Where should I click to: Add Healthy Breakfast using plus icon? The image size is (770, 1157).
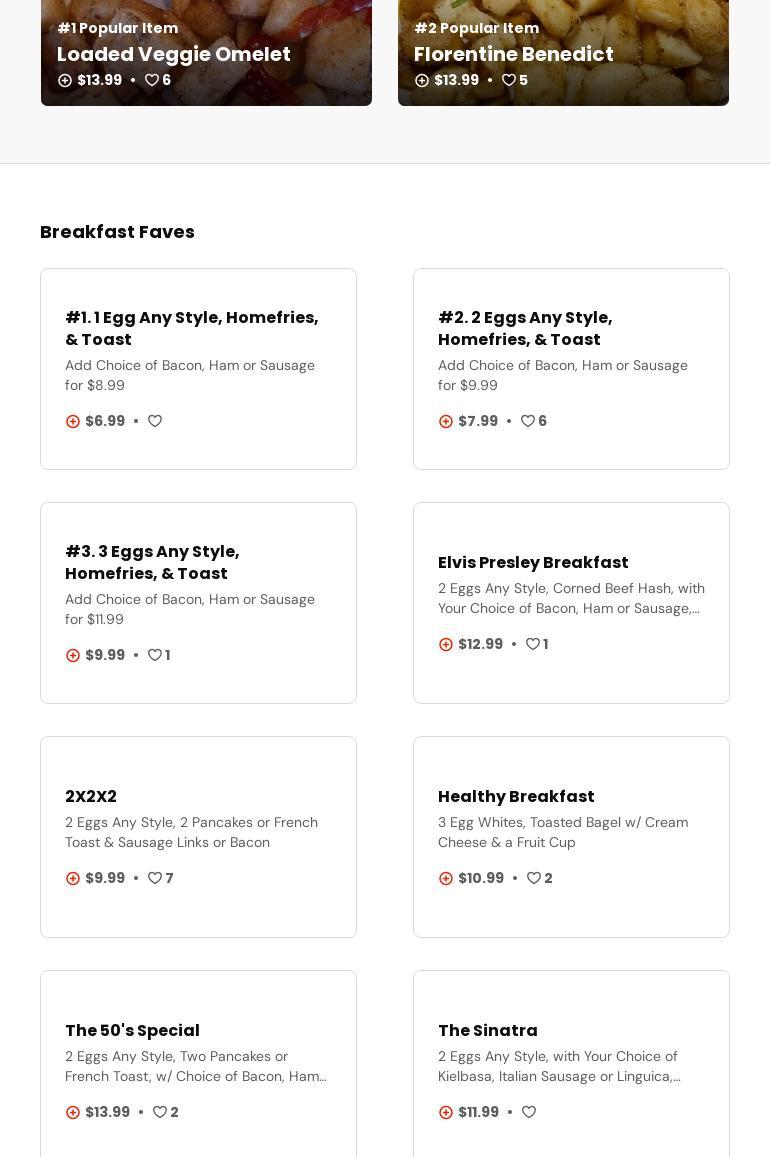point(446,878)
